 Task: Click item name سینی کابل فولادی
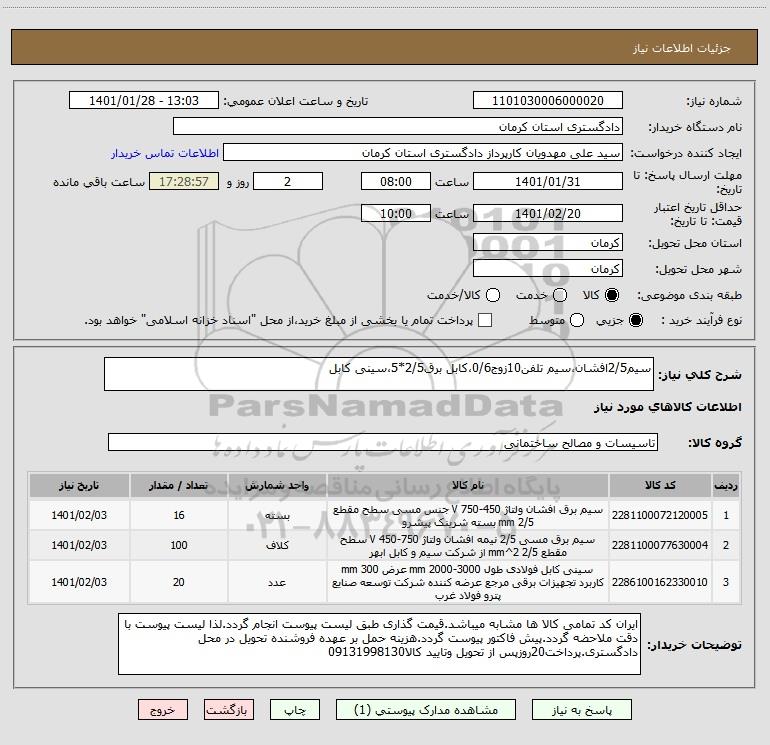pyautogui.click(x=468, y=582)
